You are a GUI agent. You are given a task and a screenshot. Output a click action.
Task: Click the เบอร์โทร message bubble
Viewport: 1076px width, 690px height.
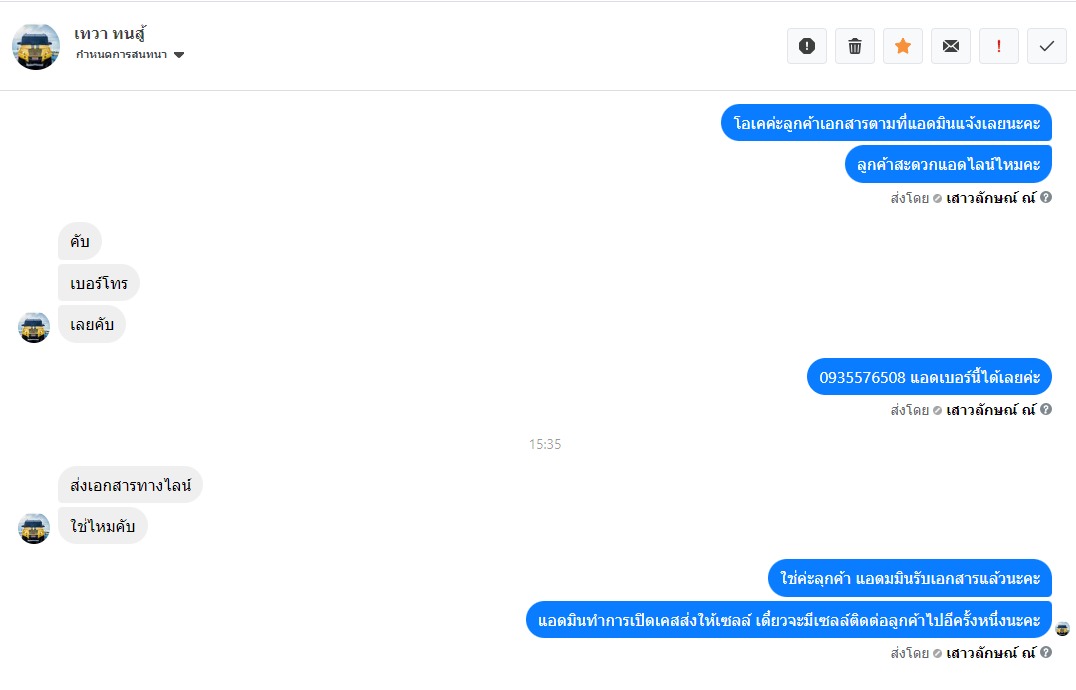[x=99, y=283]
